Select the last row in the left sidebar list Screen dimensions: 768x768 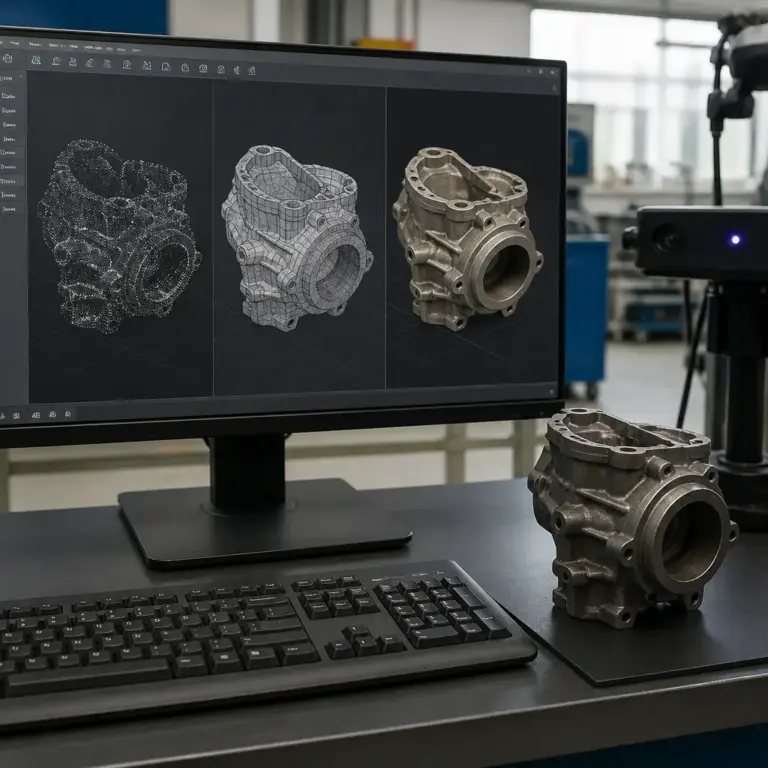(12, 209)
